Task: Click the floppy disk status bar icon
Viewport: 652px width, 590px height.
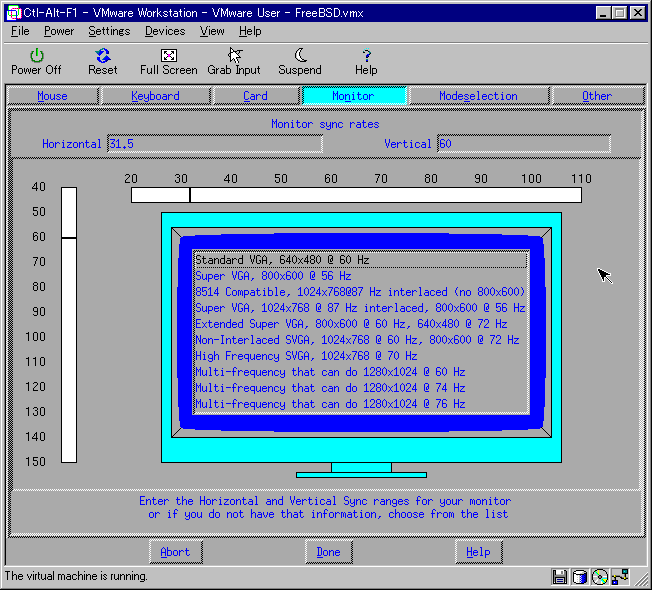Action: tap(560, 576)
